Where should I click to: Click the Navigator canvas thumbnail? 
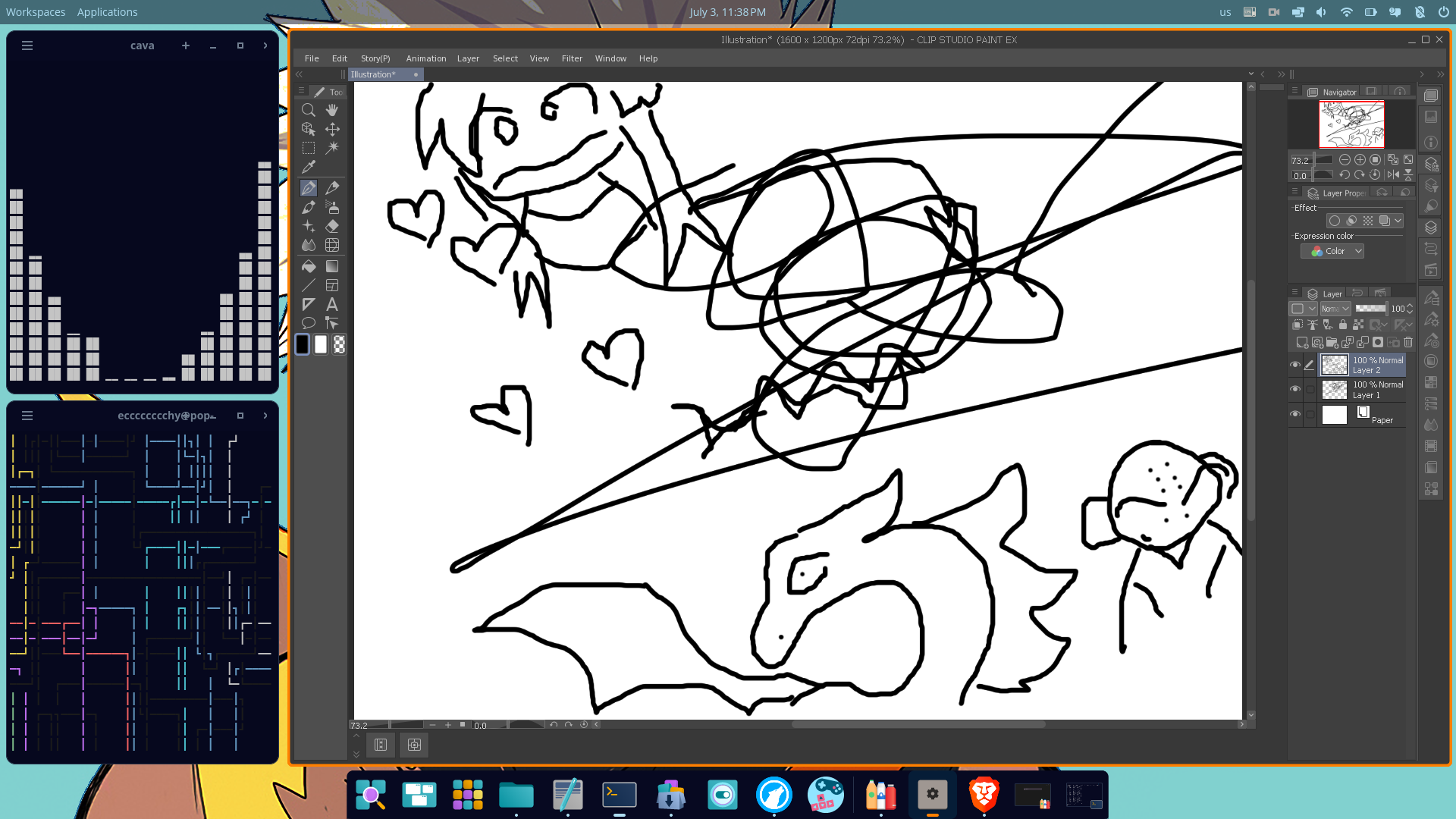1351,124
